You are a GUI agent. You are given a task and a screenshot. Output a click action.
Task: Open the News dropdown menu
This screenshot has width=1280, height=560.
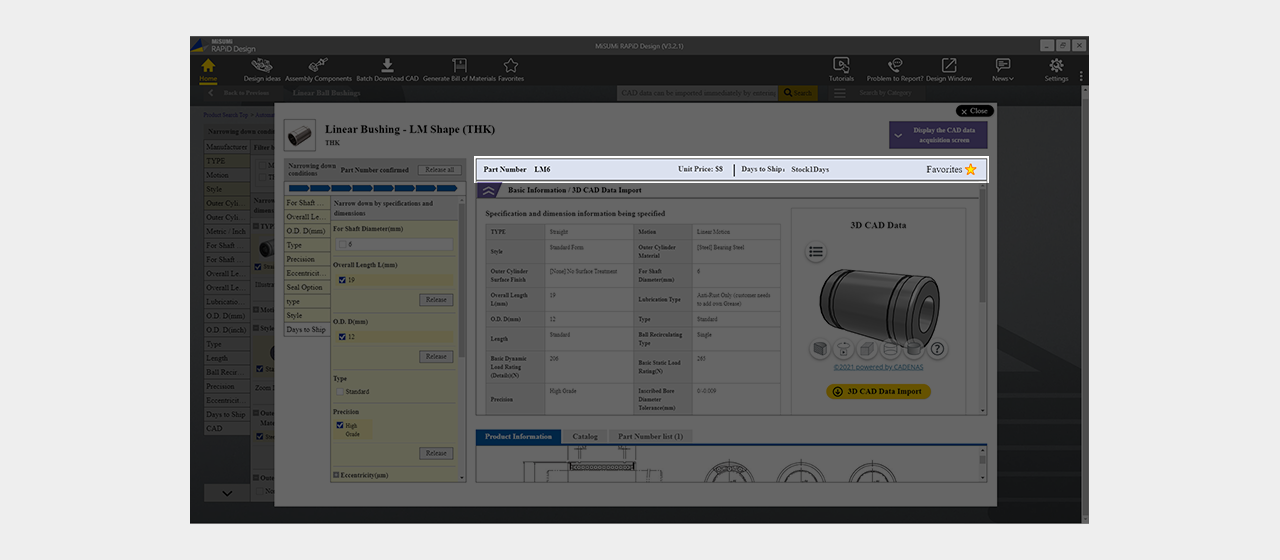pyautogui.click(x=1003, y=70)
